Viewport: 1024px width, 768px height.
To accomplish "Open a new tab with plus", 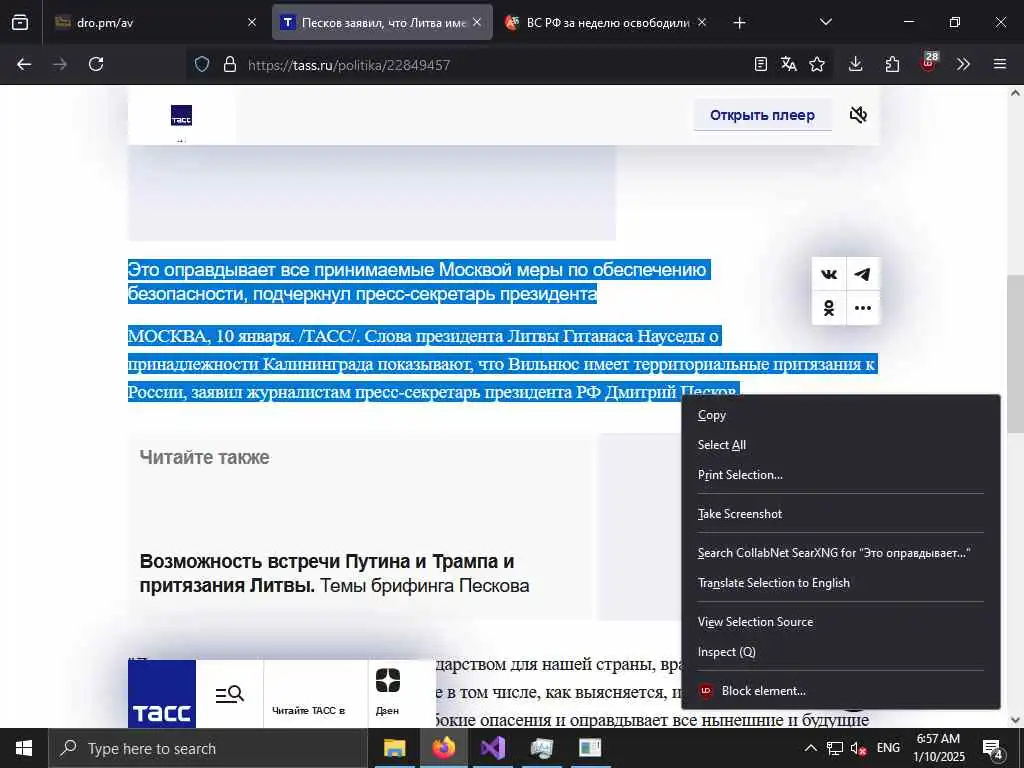I will [x=739, y=23].
